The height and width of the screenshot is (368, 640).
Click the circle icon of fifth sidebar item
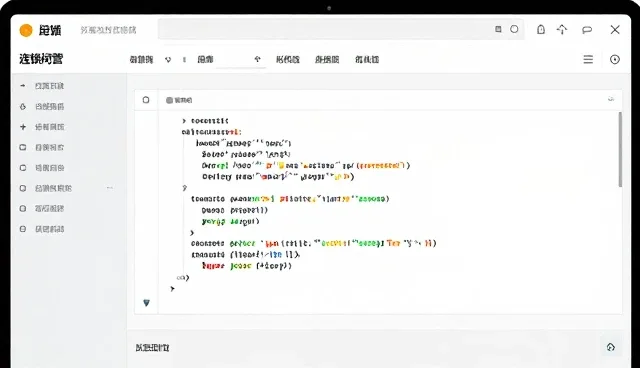click(x=23, y=168)
